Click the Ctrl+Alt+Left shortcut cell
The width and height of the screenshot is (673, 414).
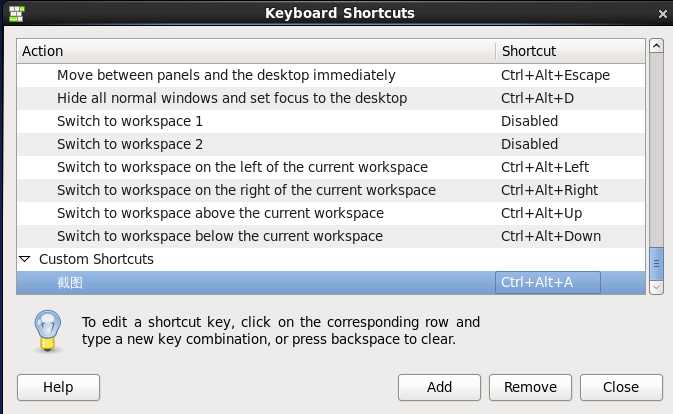pos(545,167)
